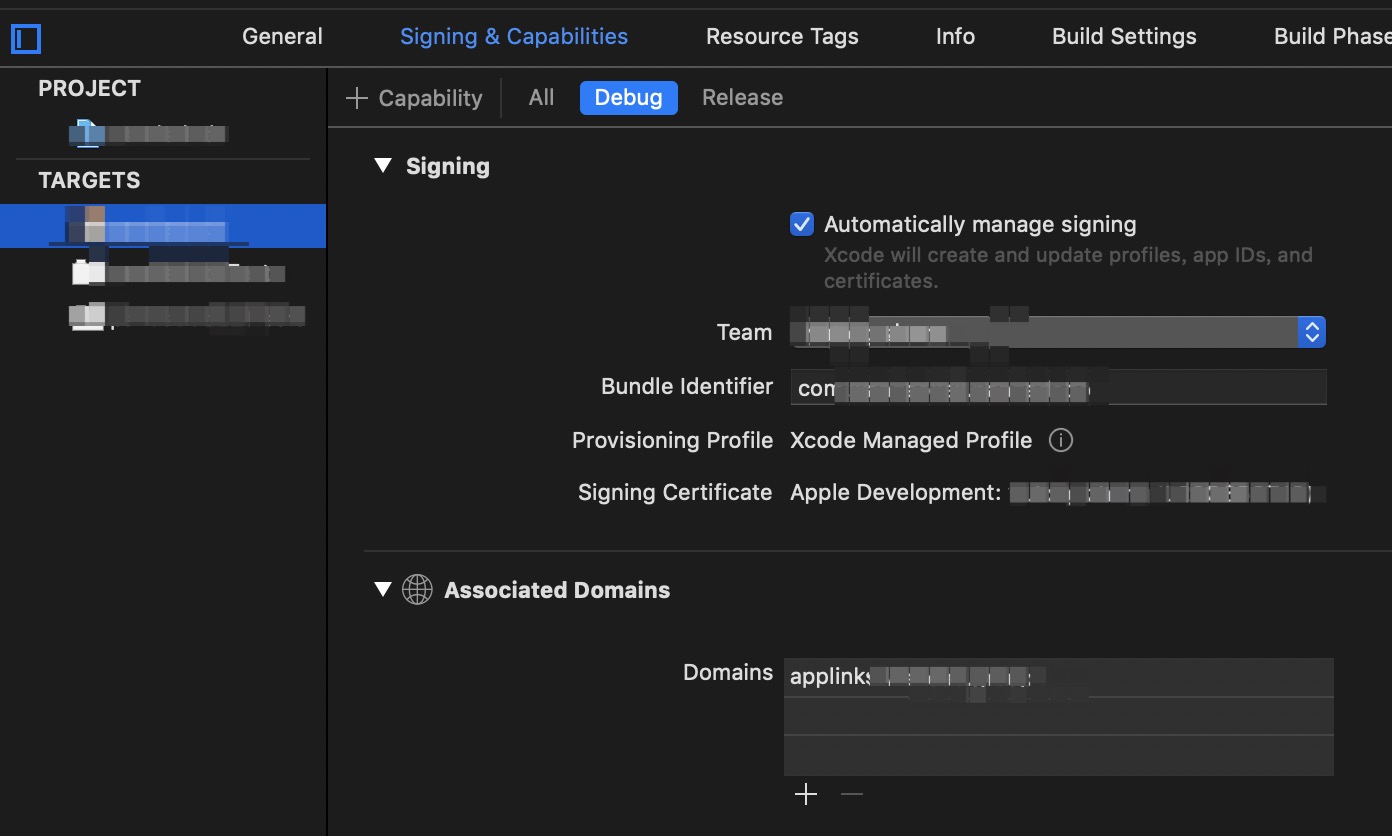Open the Build Settings tab
The width and height of the screenshot is (1392, 836).
pos(1124,37)
